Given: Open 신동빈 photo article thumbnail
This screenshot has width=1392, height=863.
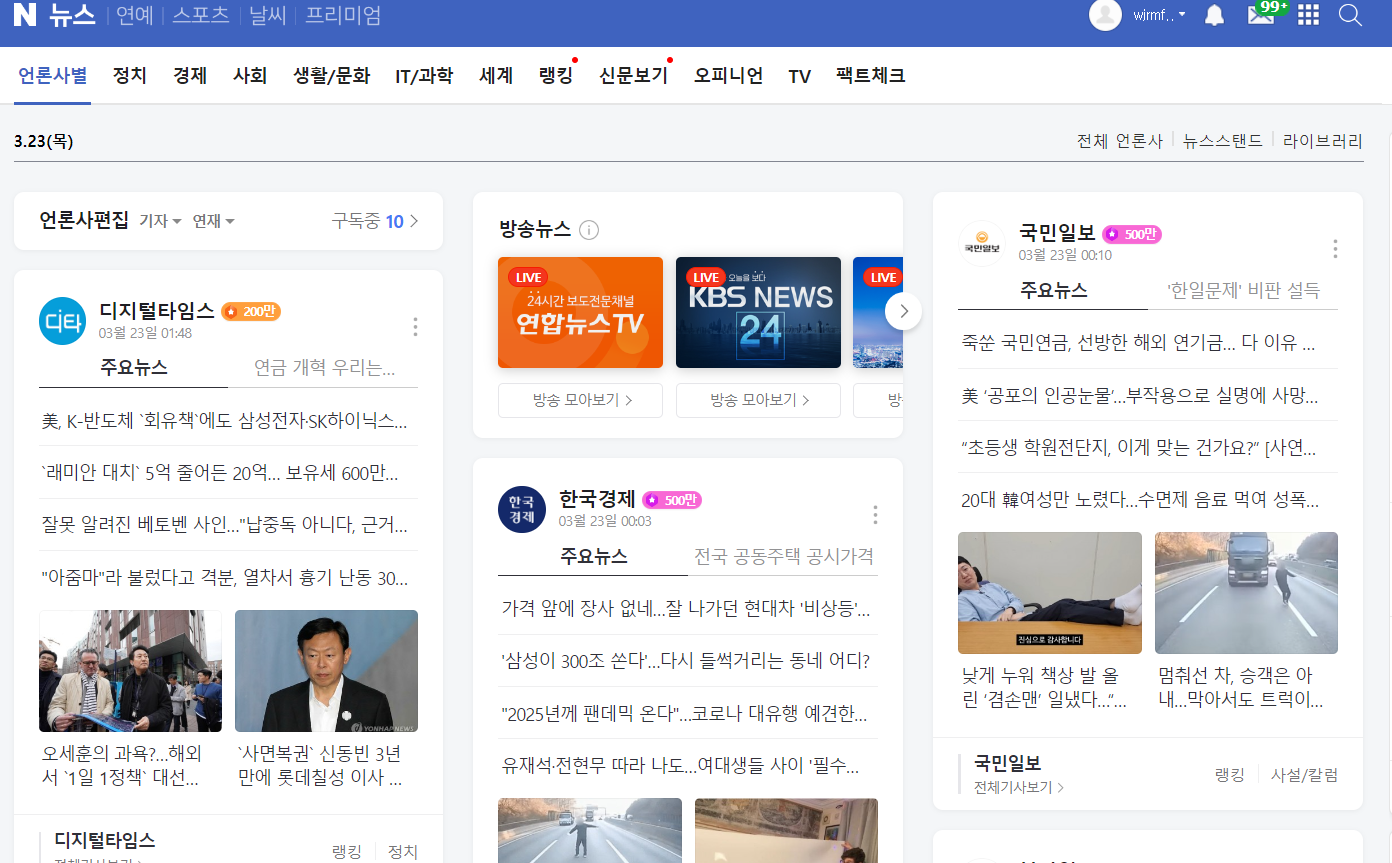Looking at the screenshot, I should point(326,671).
